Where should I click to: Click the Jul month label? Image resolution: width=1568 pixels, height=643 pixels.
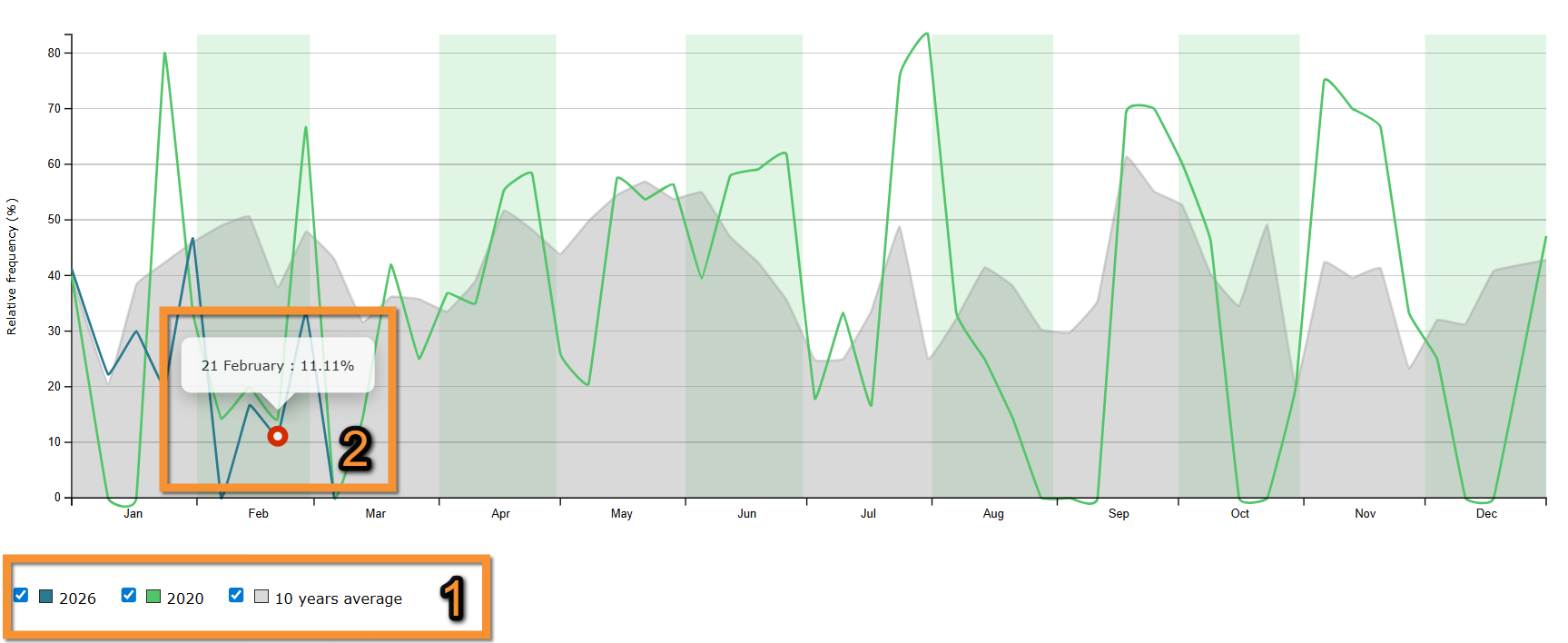869,514
